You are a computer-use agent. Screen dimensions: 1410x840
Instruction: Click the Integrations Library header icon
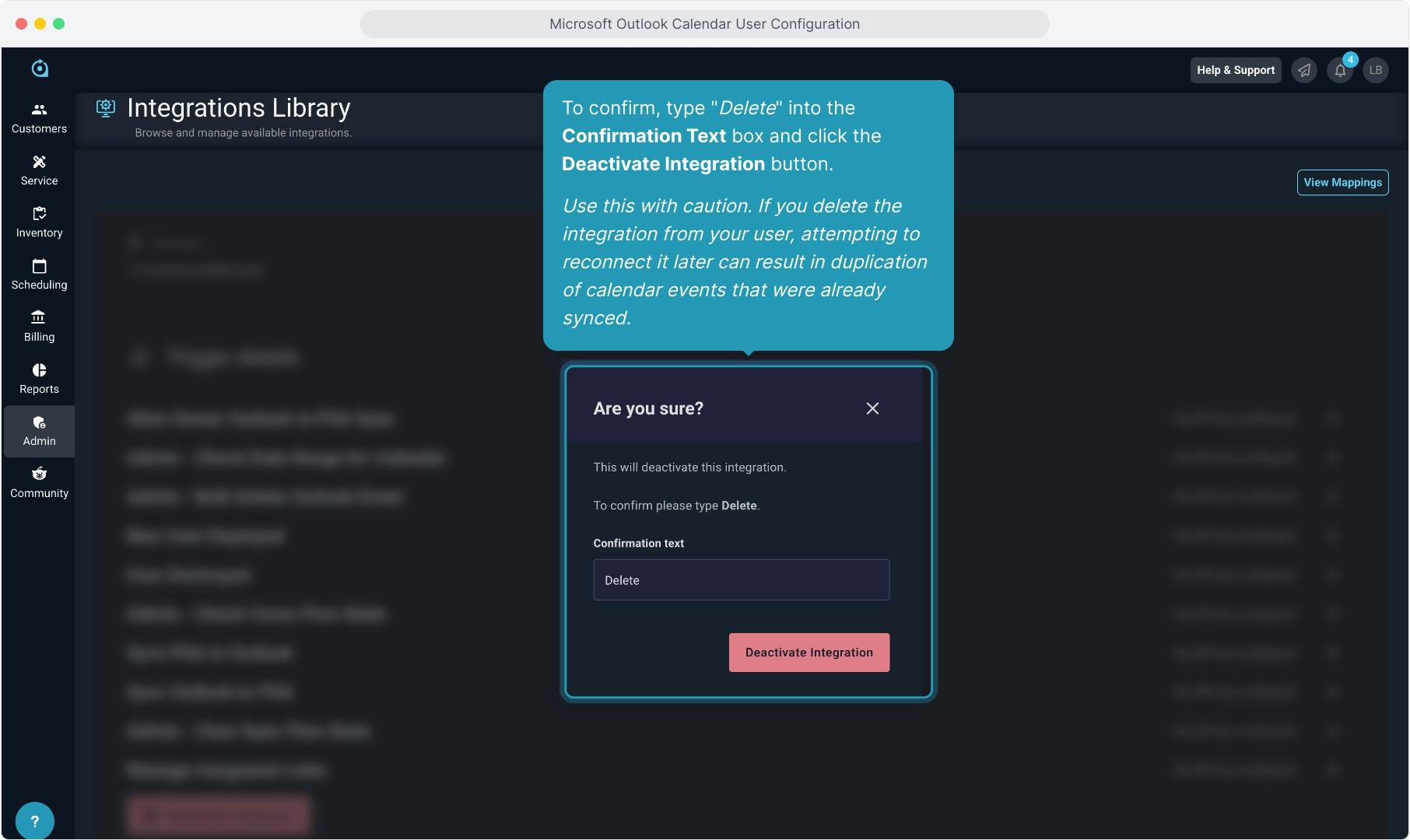[106, 107]
